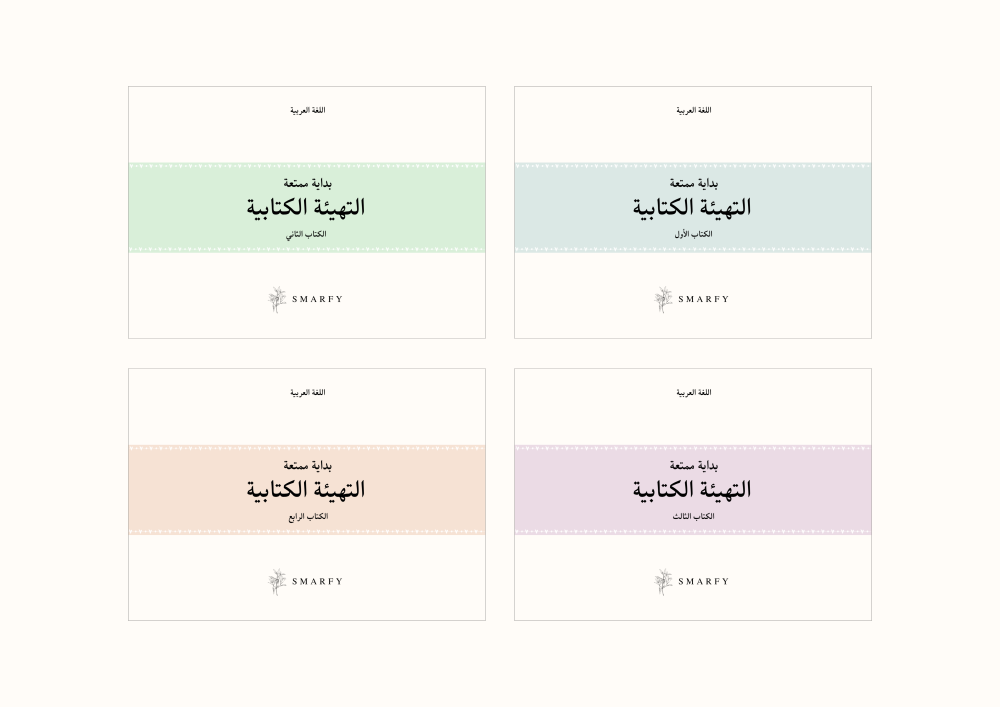The height and width of the screenshot is (707, 1000).
Task: Click the SMARFY flower logo on the green cover
Action: [x=277, y=299]
